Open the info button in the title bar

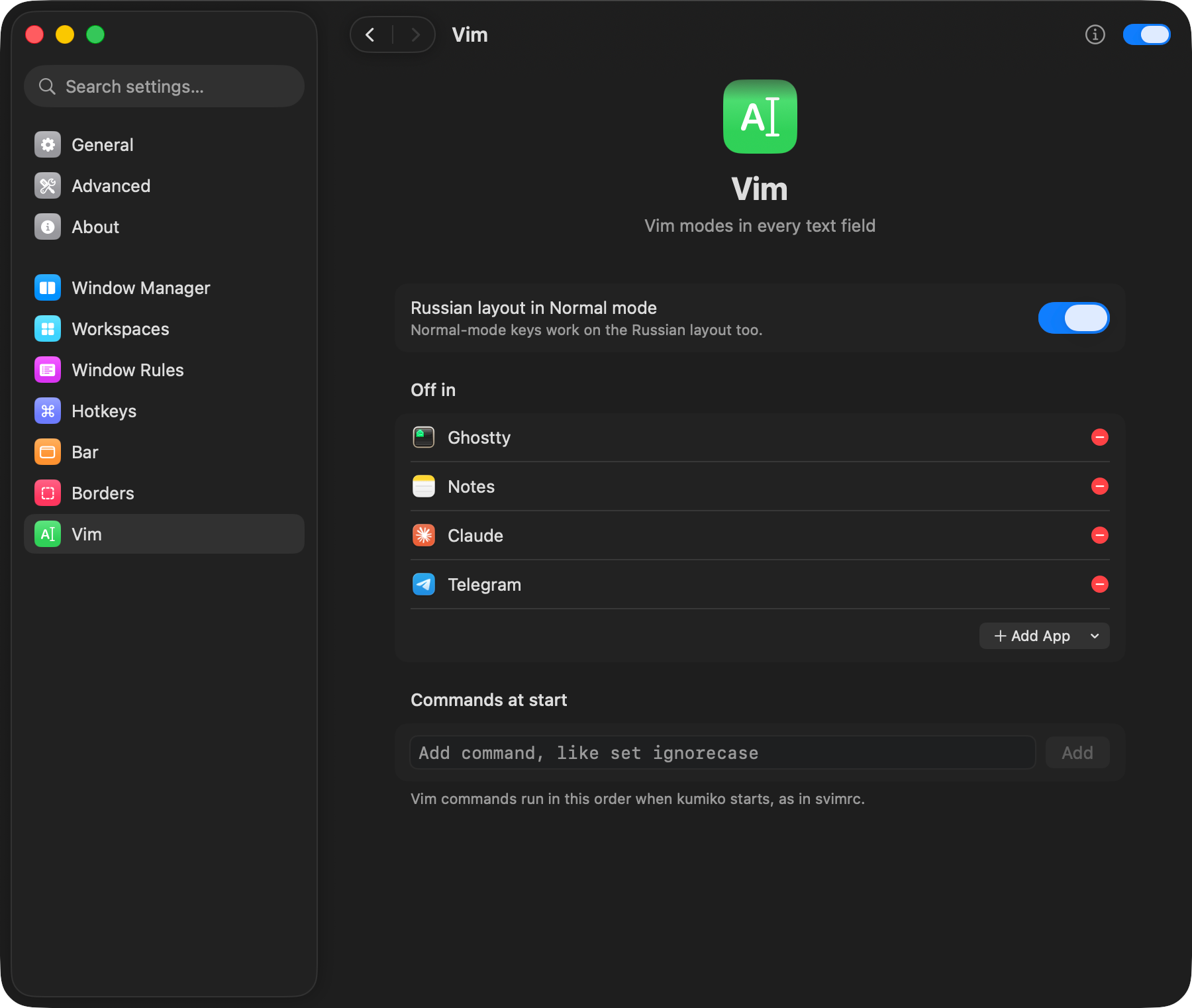pyautogui.click(x=1095, y=34)
